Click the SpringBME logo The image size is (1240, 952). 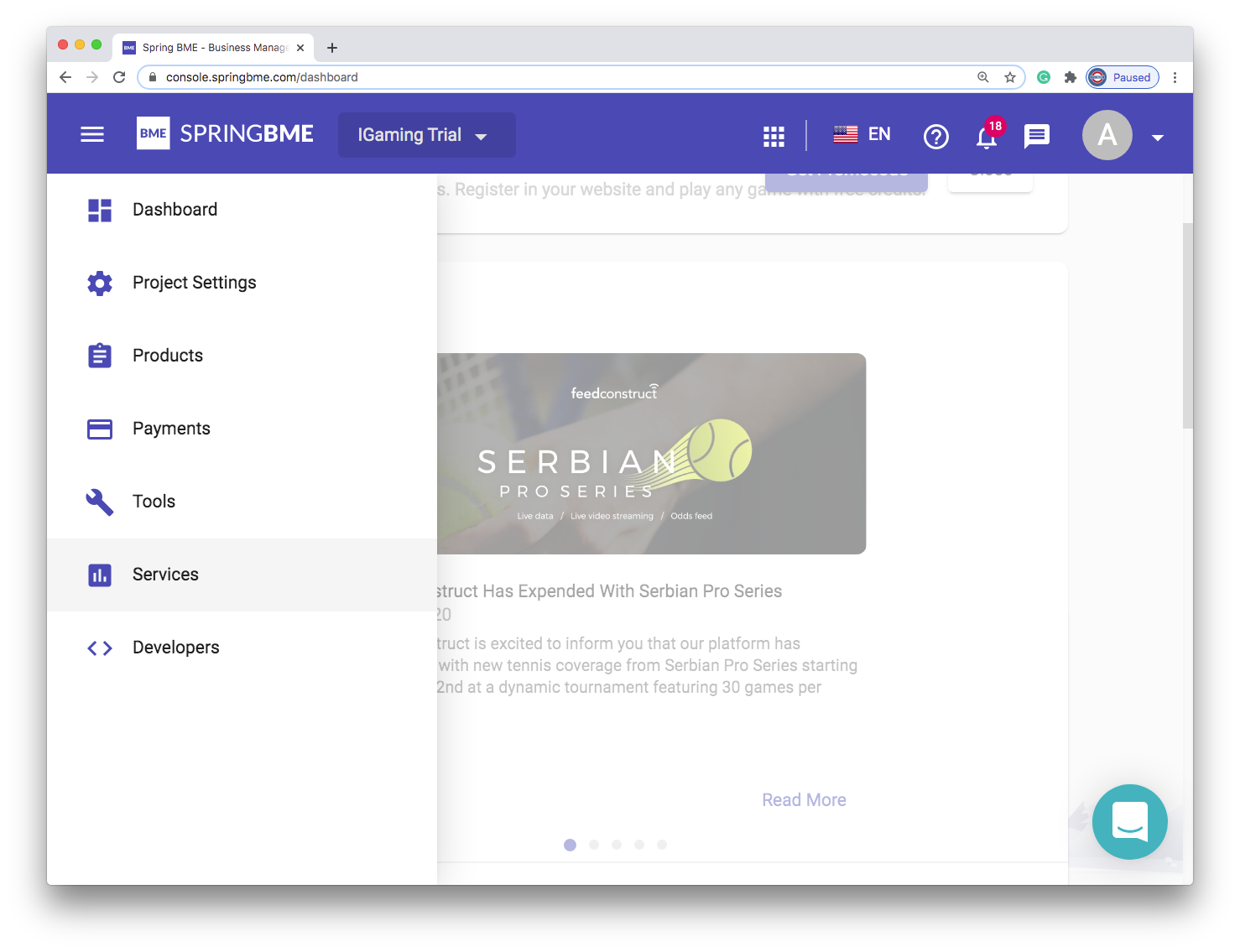(x=226, y=134)
